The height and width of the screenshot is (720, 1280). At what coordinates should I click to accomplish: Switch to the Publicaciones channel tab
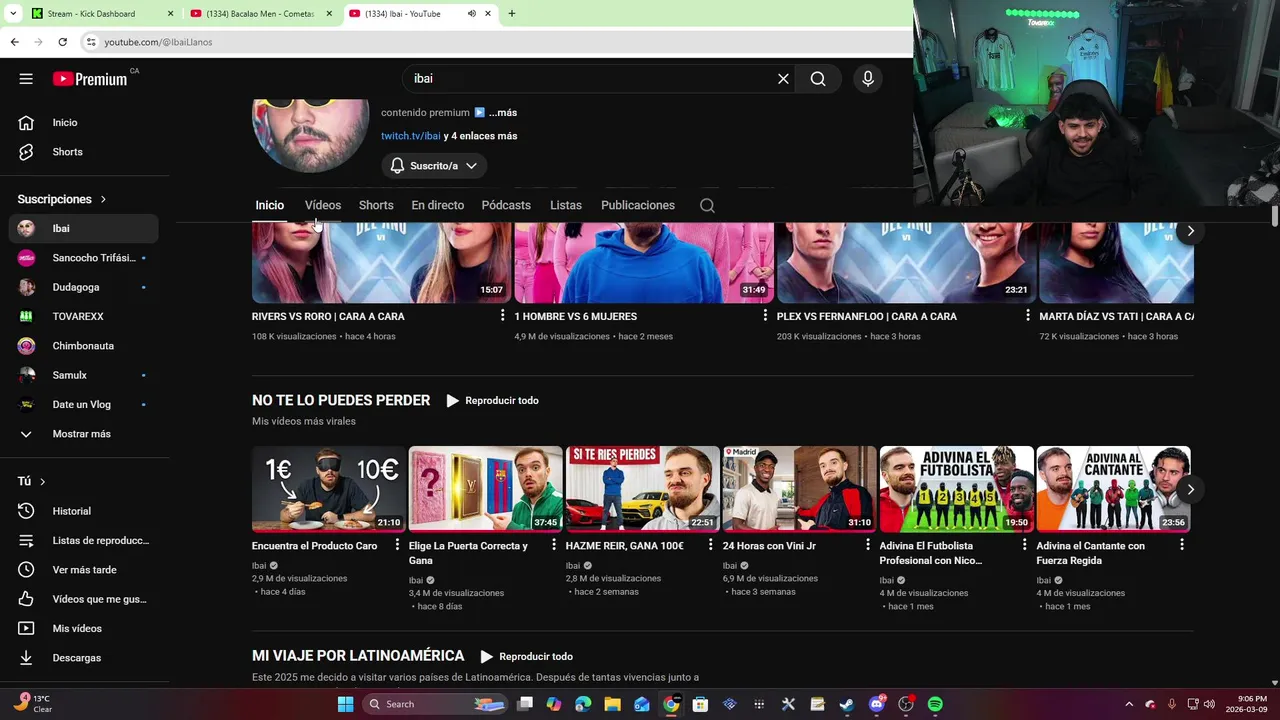(x=638, y=205)
